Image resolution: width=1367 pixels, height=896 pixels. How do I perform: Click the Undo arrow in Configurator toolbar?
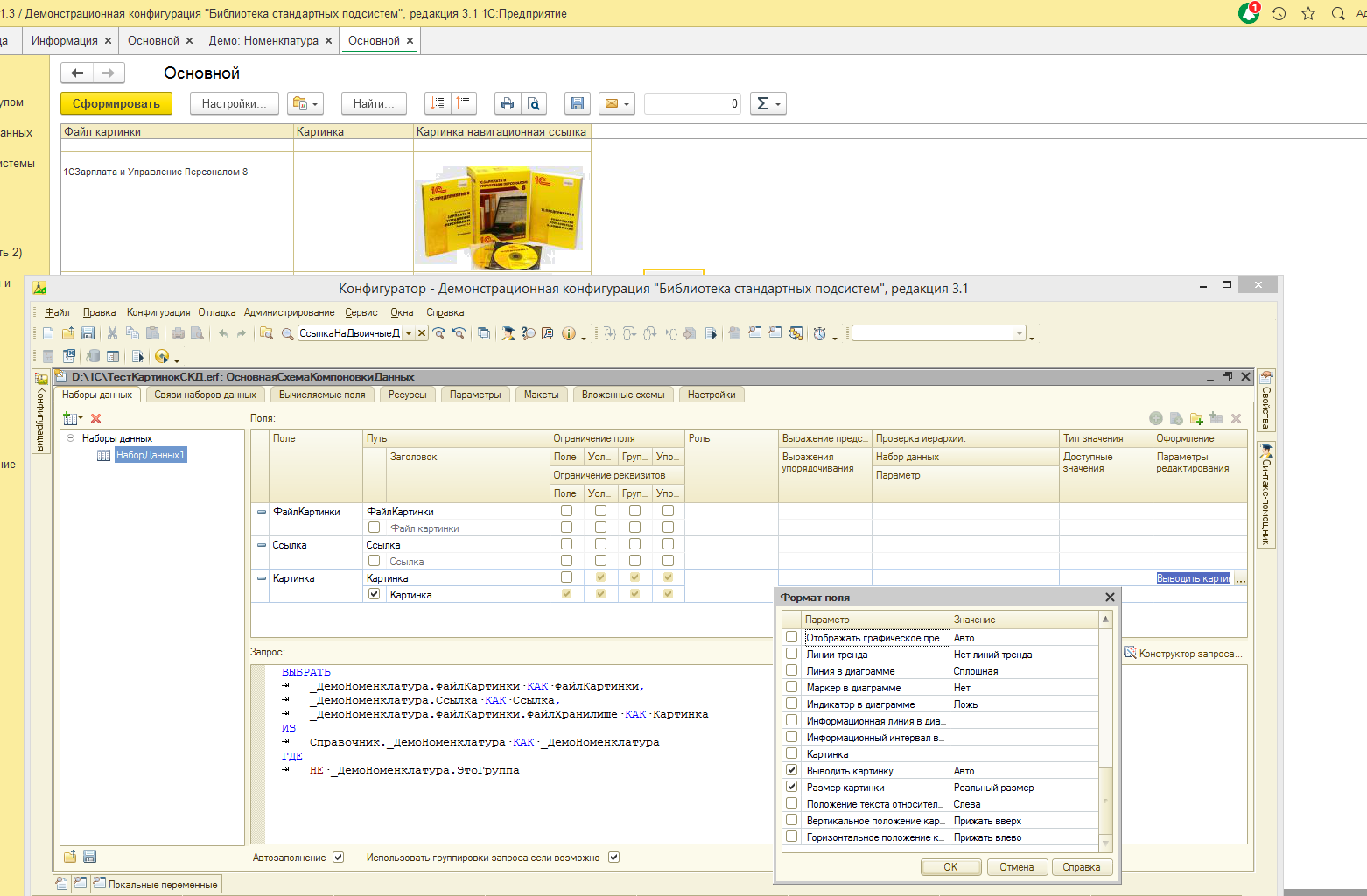click(223, 333)
